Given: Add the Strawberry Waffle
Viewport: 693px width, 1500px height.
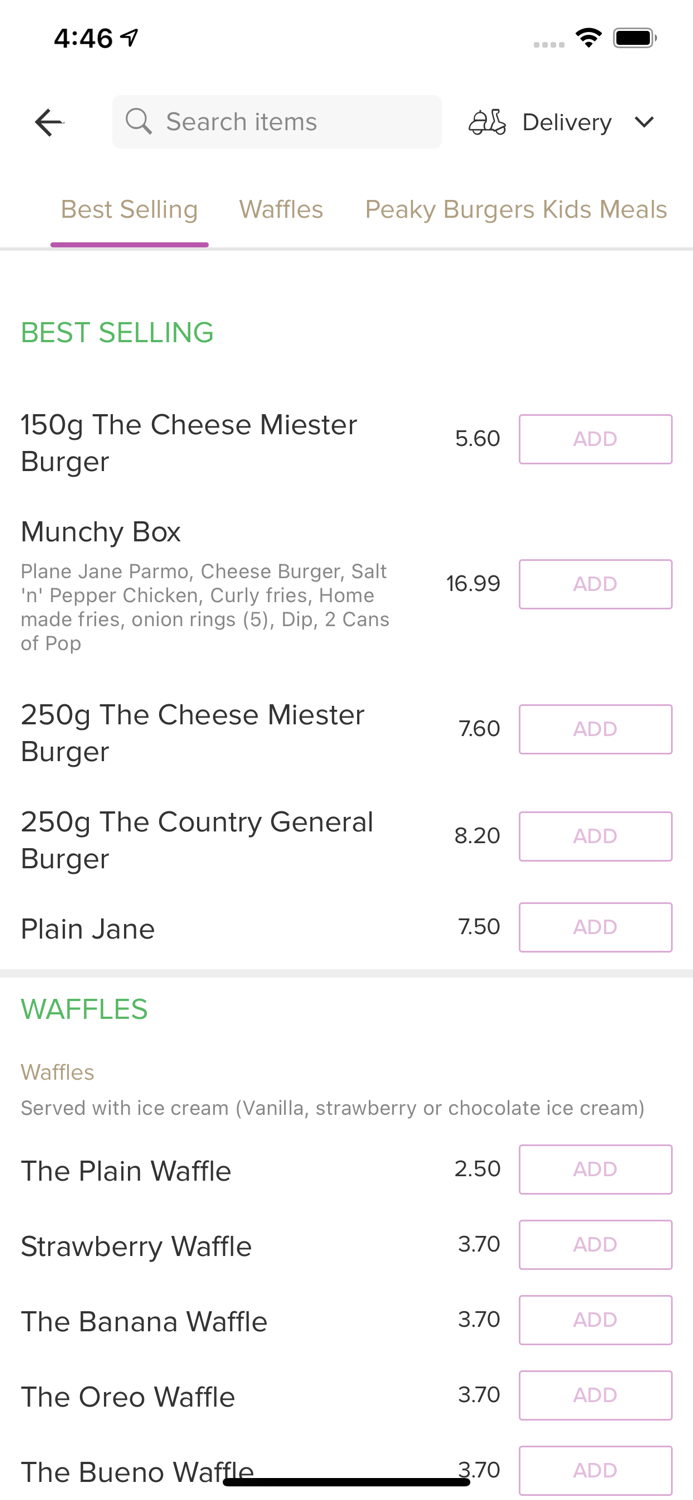Looking at the screenshot, I should 595,1244.
